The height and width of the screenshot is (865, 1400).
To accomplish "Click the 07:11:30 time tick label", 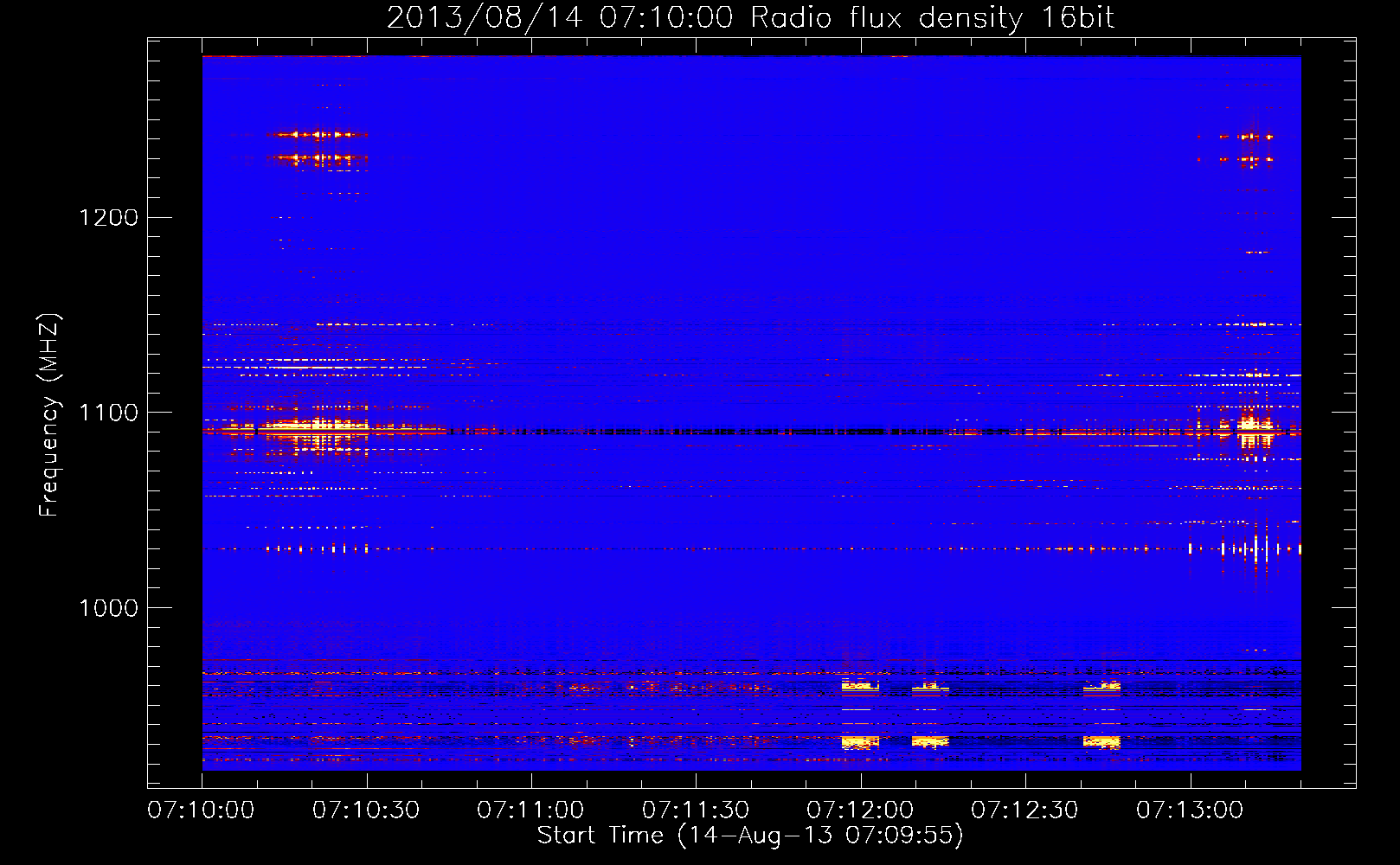I will point(696,811).
